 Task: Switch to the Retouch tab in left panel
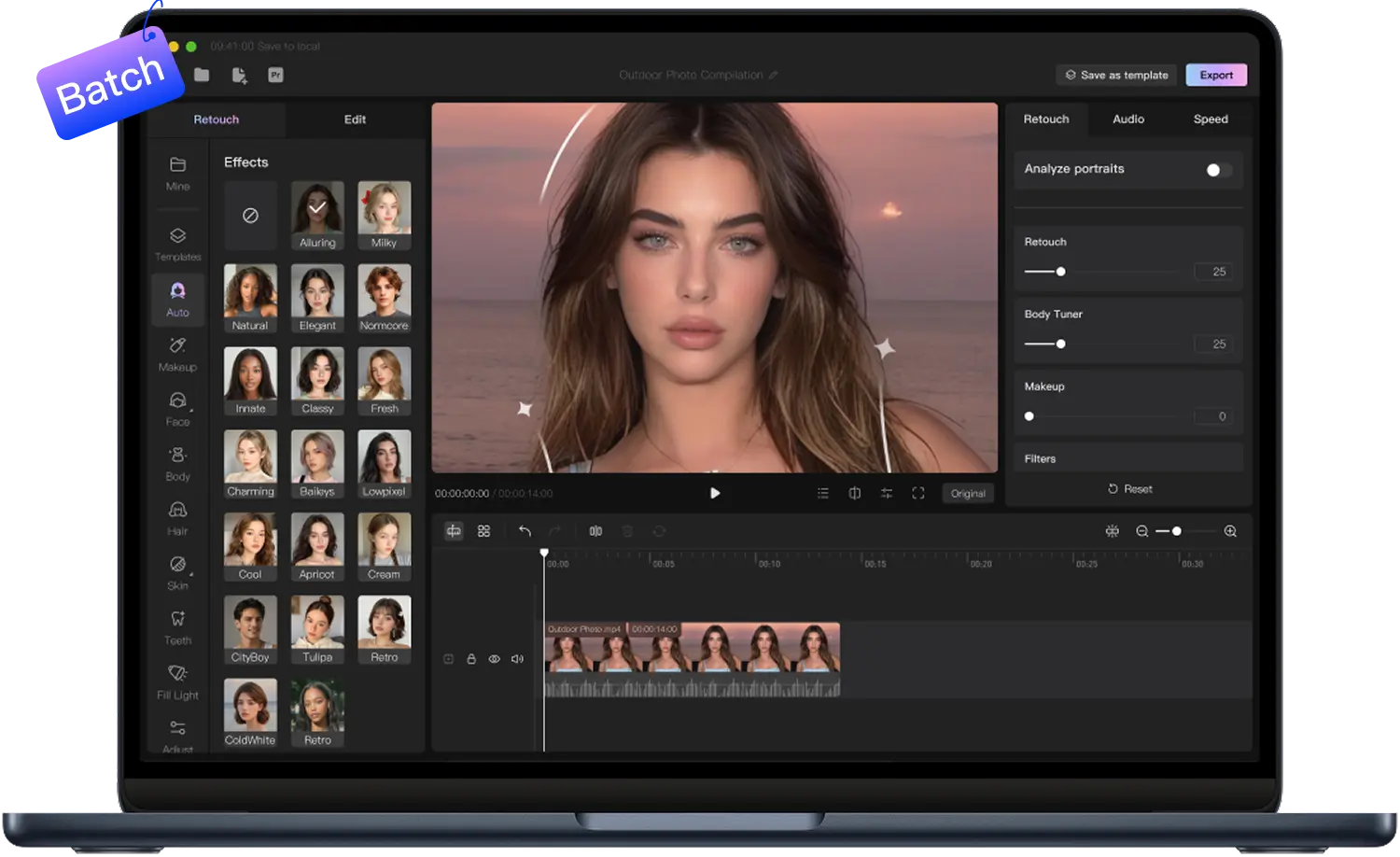[217, 119]
